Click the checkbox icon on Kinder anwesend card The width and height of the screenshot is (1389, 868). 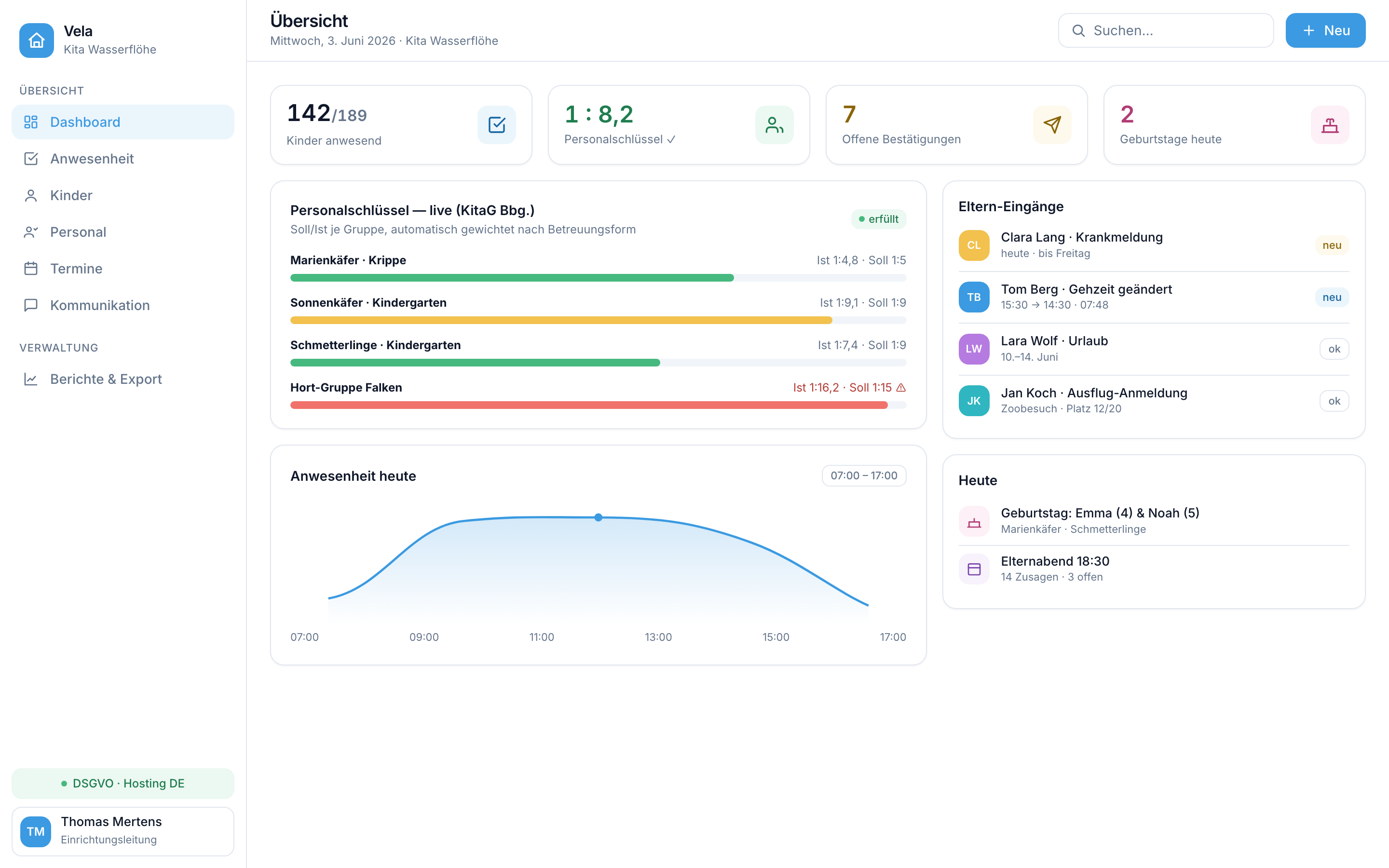pyautogui.click(x=496, y=124)
